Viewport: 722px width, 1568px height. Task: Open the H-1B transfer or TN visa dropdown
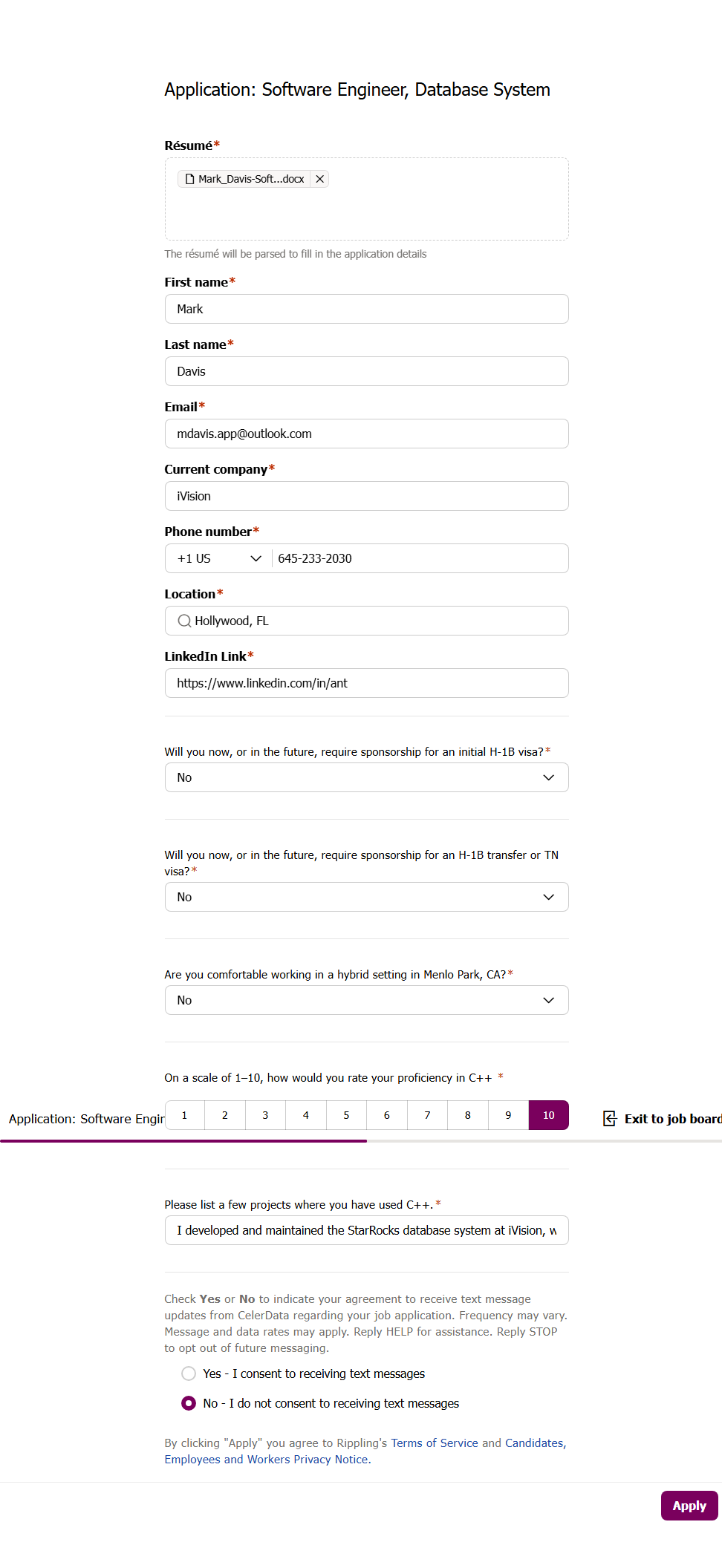(548, 897)
